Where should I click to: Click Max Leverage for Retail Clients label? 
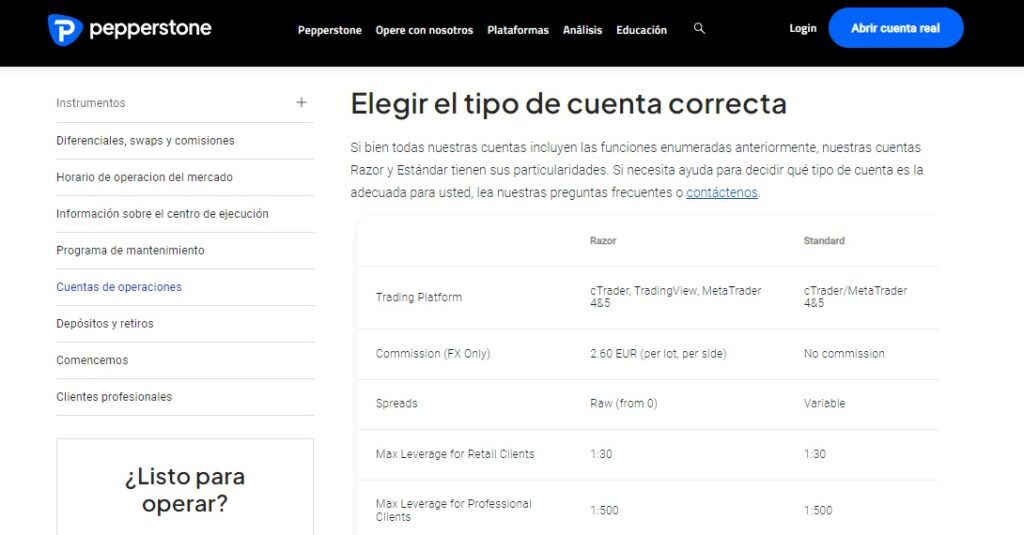455,454
